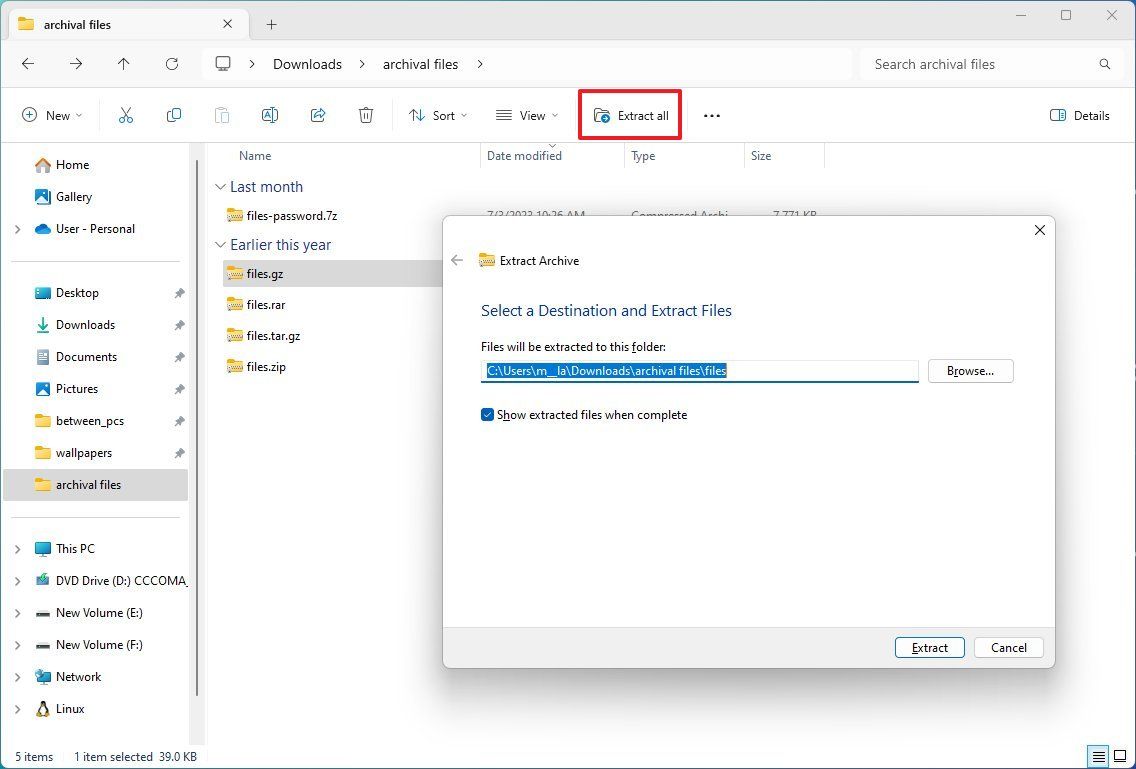This screenshot has width=1136, height=769.
Task: Copy files.gz using the Copy toolbar icon
Action: [x=173, y=115]
